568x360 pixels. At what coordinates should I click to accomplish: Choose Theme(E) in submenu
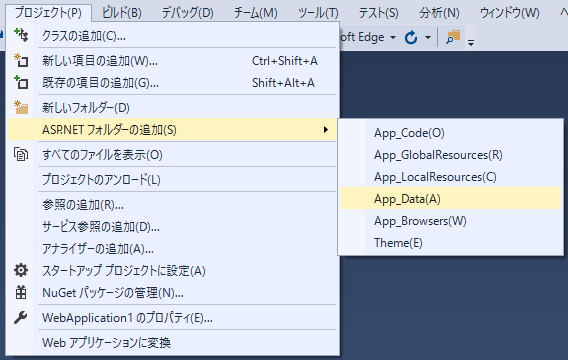[x=451, y=243]
